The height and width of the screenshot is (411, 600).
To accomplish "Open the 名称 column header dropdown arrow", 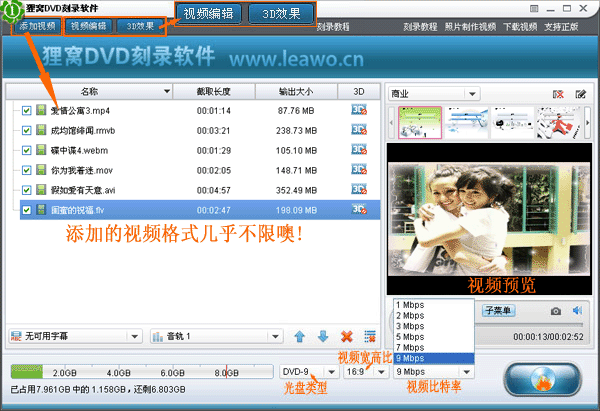I will click(x=167, y=91).
